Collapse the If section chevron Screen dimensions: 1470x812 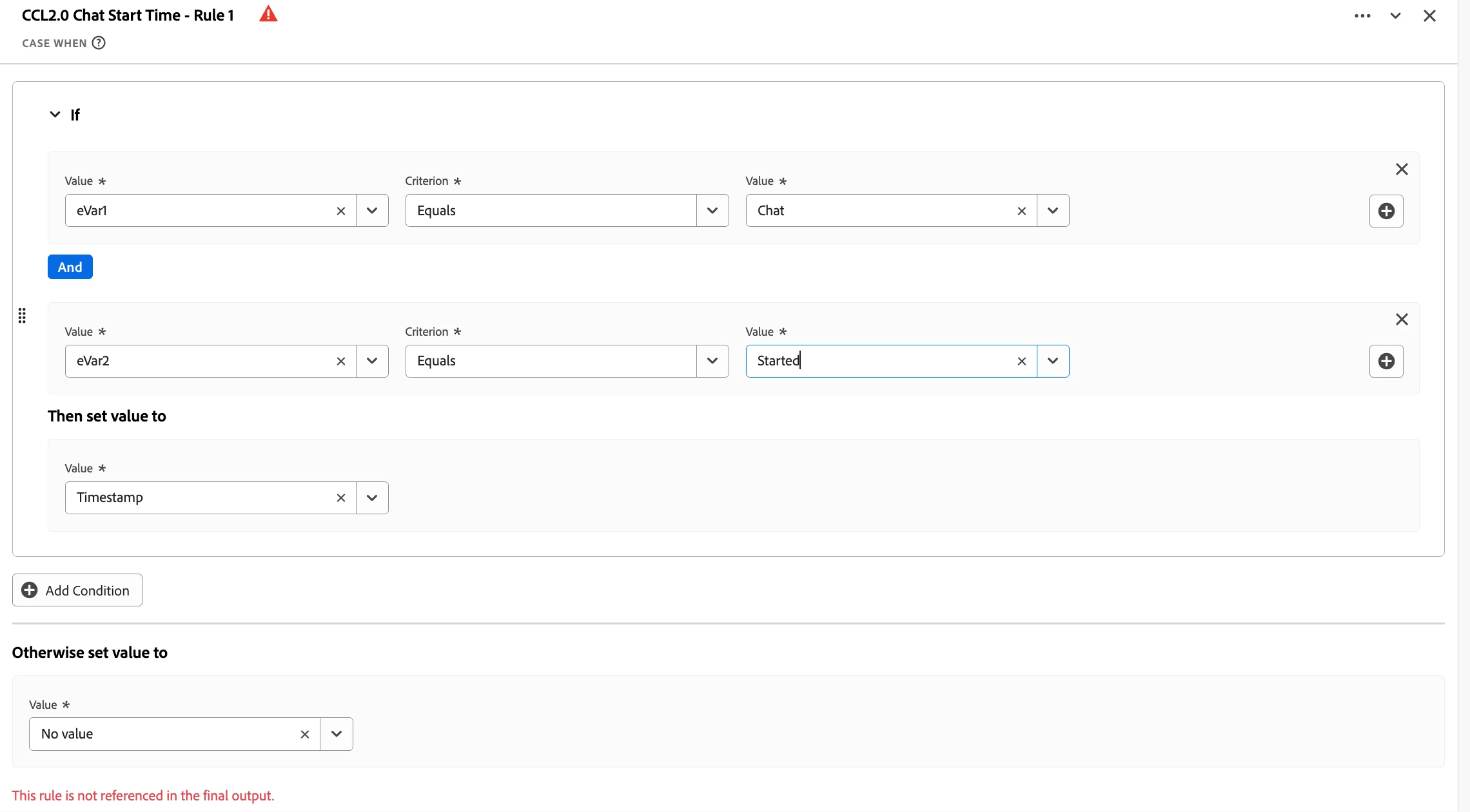point(55,115)
